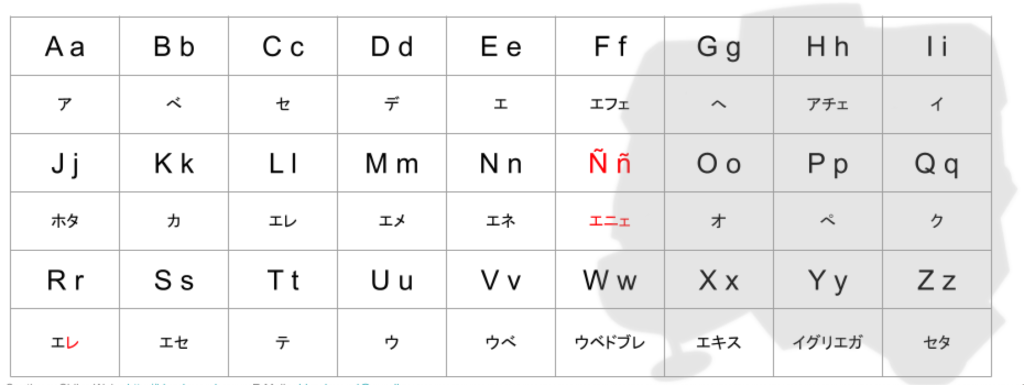This screenshot has width=1024, height=385.
Task: Click the 'Z z' letter cell
Action: coord(937,280)
